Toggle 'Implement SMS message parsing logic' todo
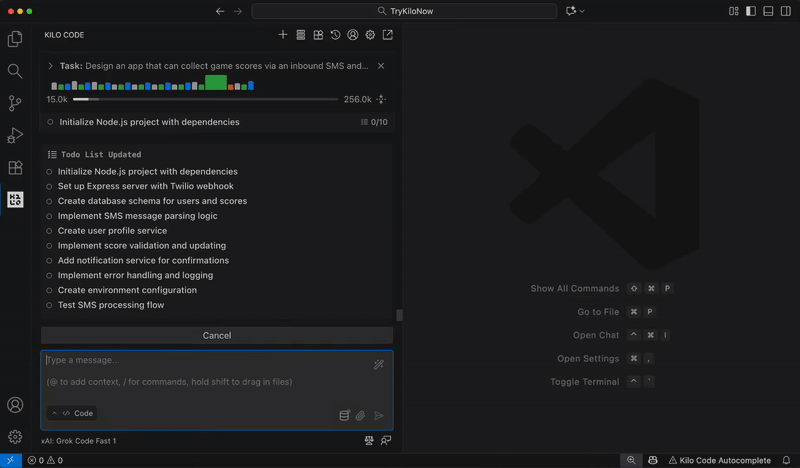 (49, 216)
